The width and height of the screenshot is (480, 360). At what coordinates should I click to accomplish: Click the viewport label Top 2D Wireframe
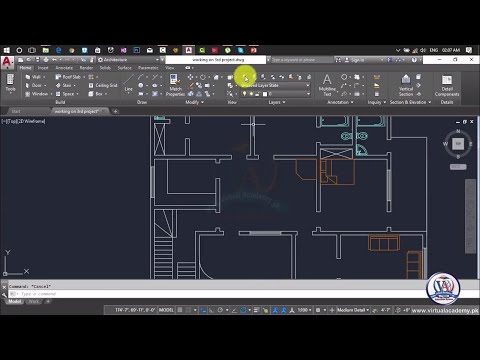click(23, 121)
